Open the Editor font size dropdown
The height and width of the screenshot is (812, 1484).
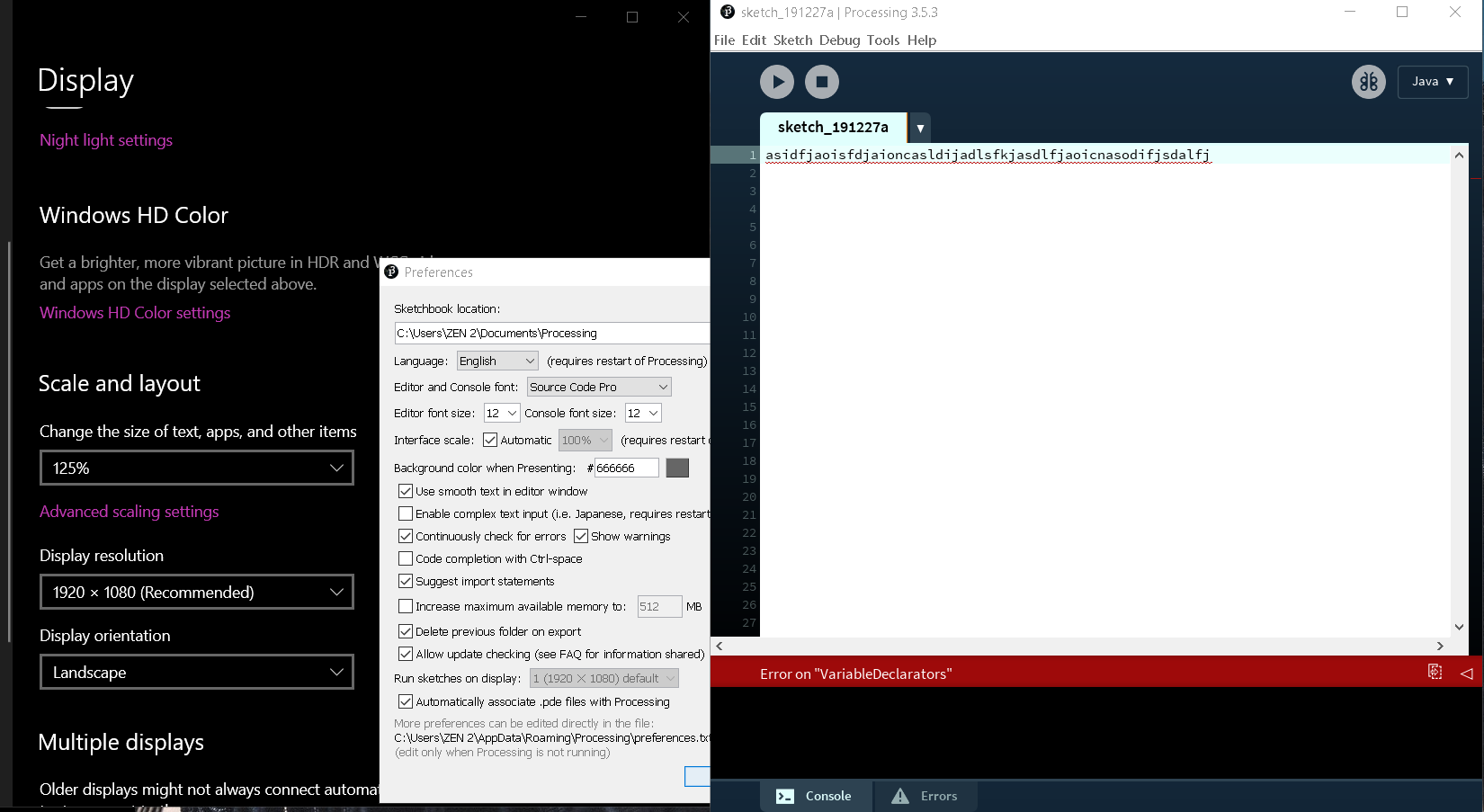501,413
